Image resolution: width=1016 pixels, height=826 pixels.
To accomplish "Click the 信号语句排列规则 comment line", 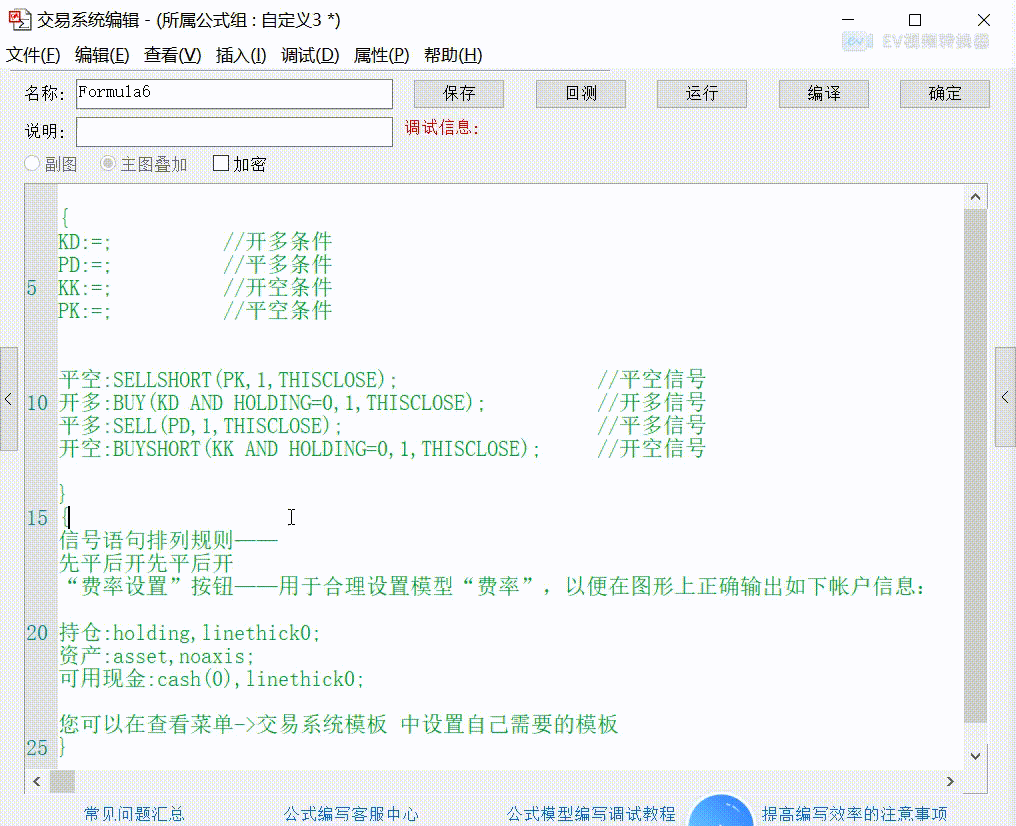I will pos(168,540).
